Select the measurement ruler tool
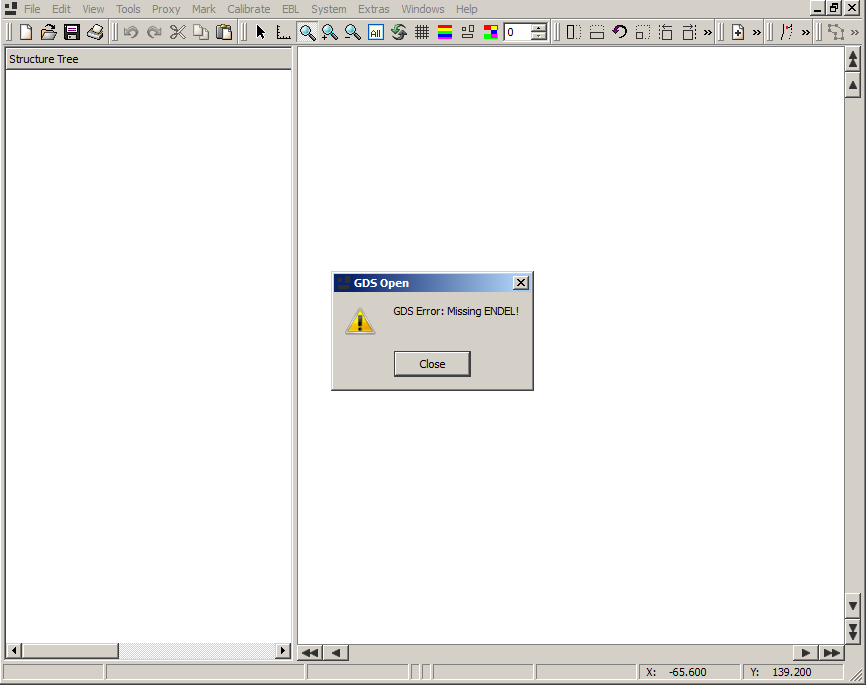Viewport: 866px width, 685px height. tap(283, 31)
